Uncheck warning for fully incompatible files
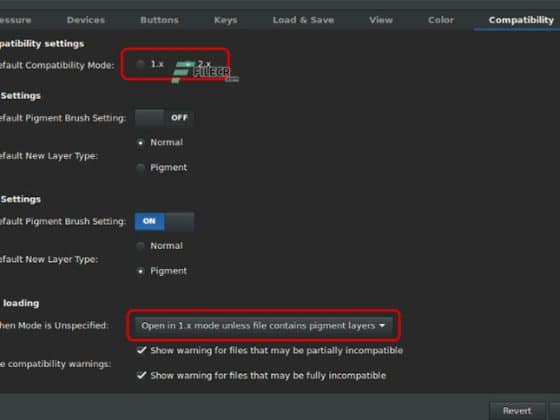This screenshot has width=560, height=420. coord(141,375)
